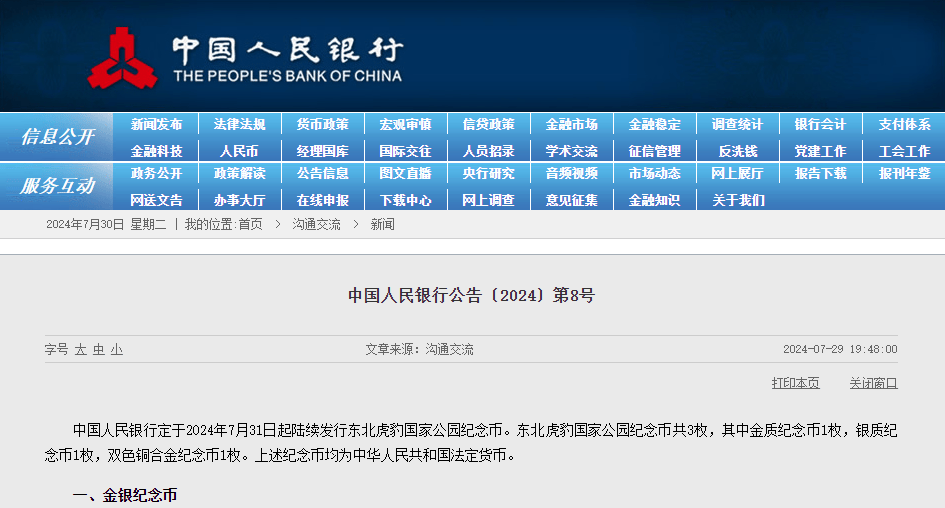Set font size to 小
Screen dimensions: 945x508
click(x=117, y=350)
